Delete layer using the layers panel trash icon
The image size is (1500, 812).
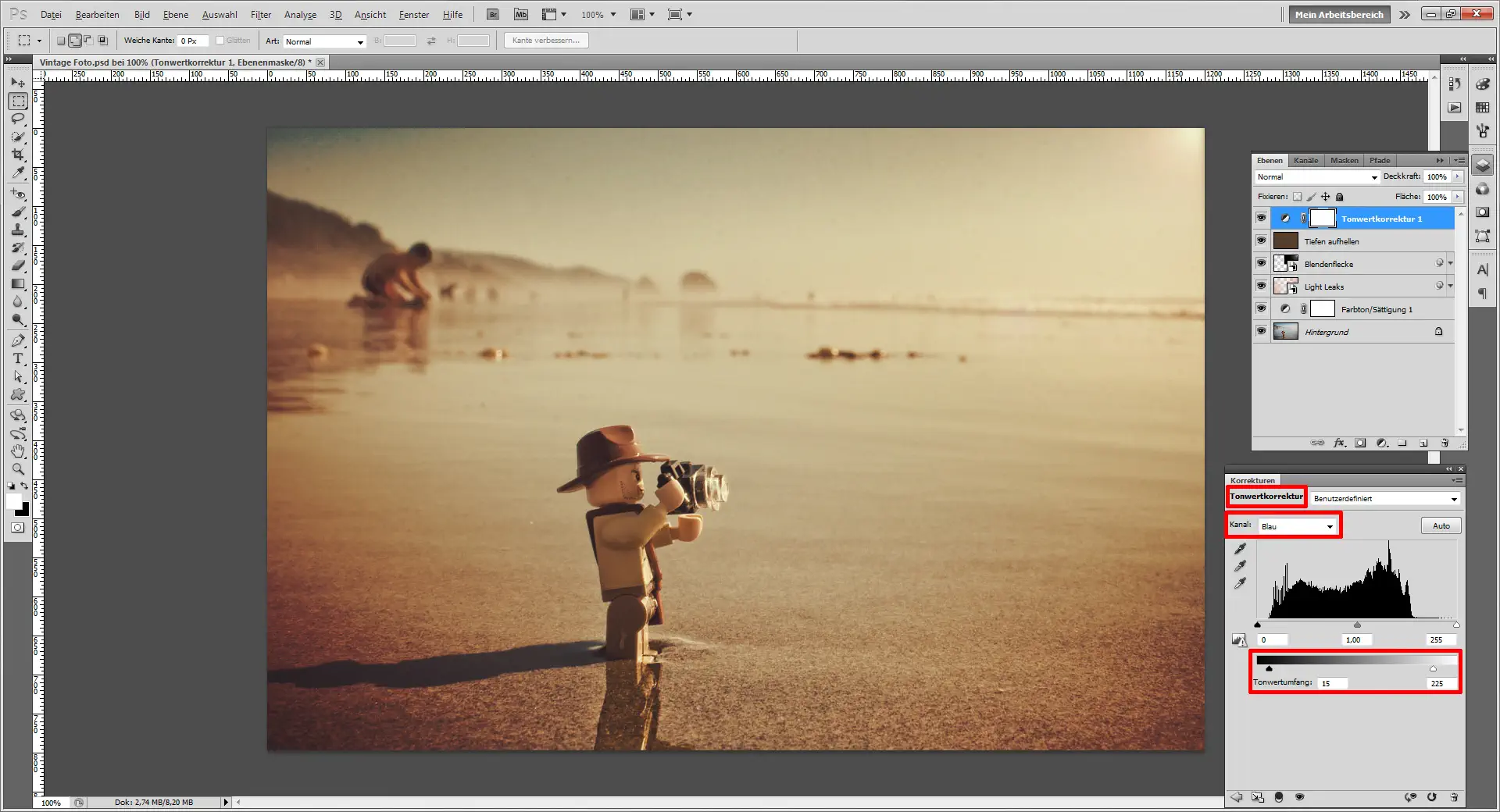click(x=1445, y=443)
